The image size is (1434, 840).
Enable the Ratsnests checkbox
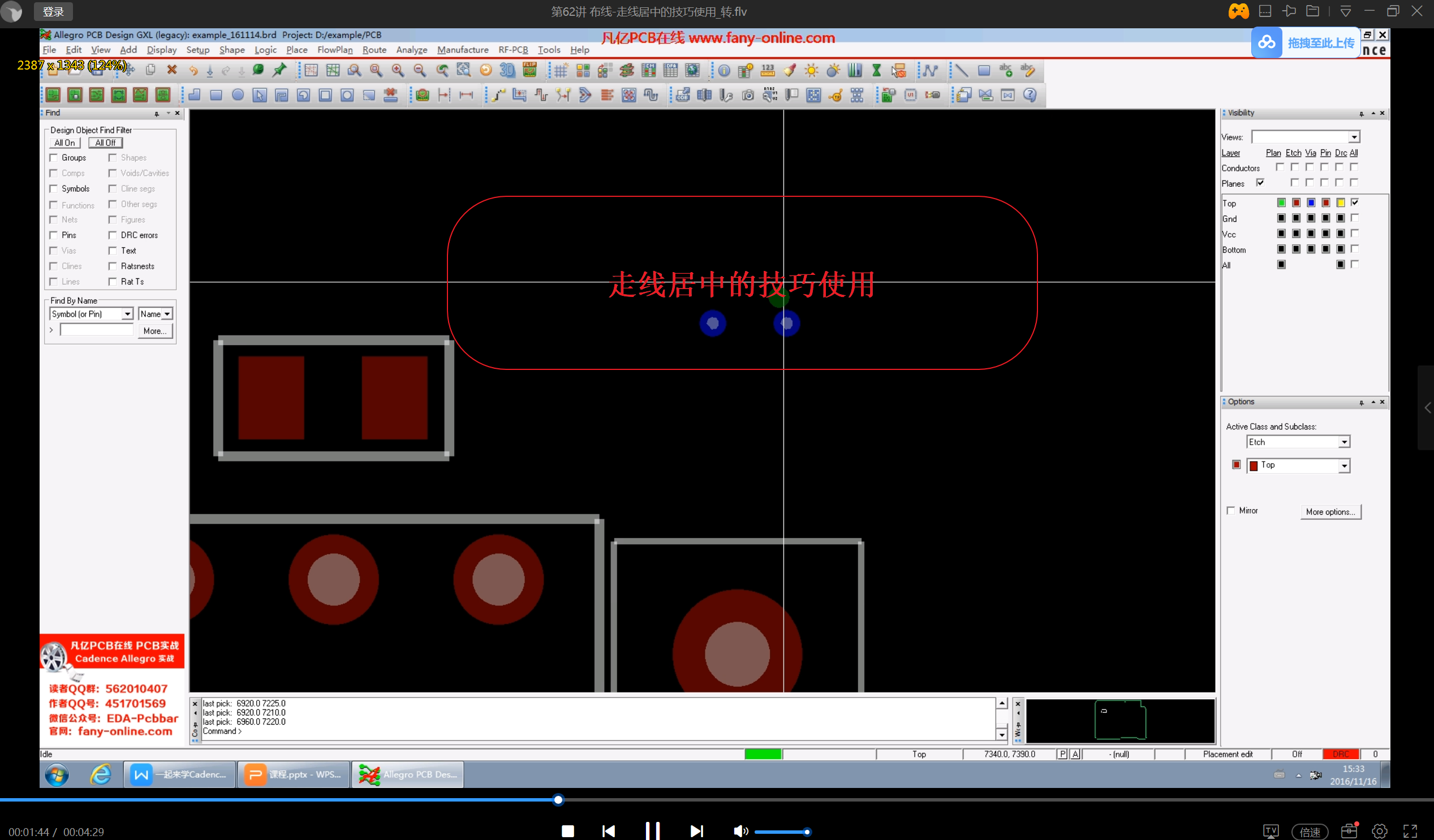pos(113,266)
